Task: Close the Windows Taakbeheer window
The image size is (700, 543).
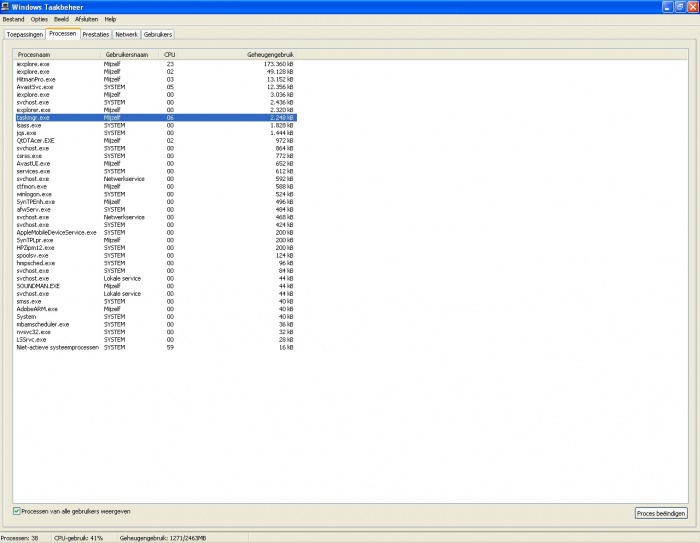Action: pyautogui.click(x=692, y=7)
